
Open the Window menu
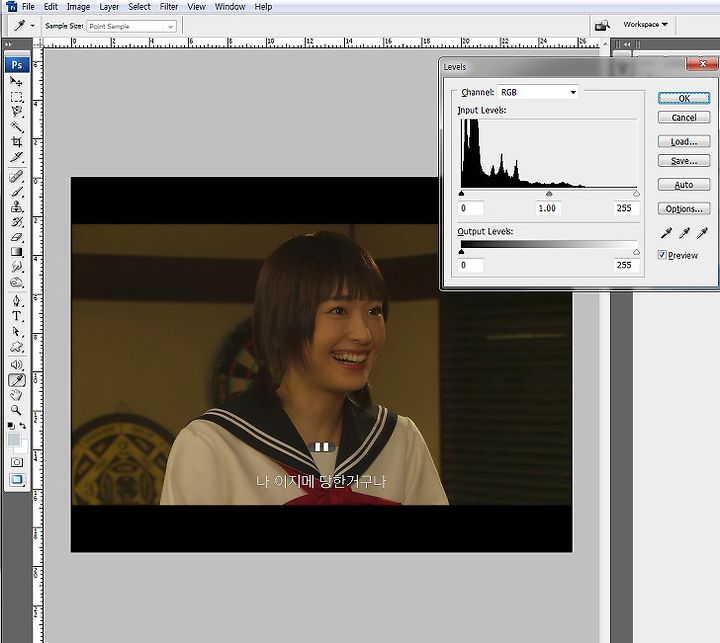[230, 7]
